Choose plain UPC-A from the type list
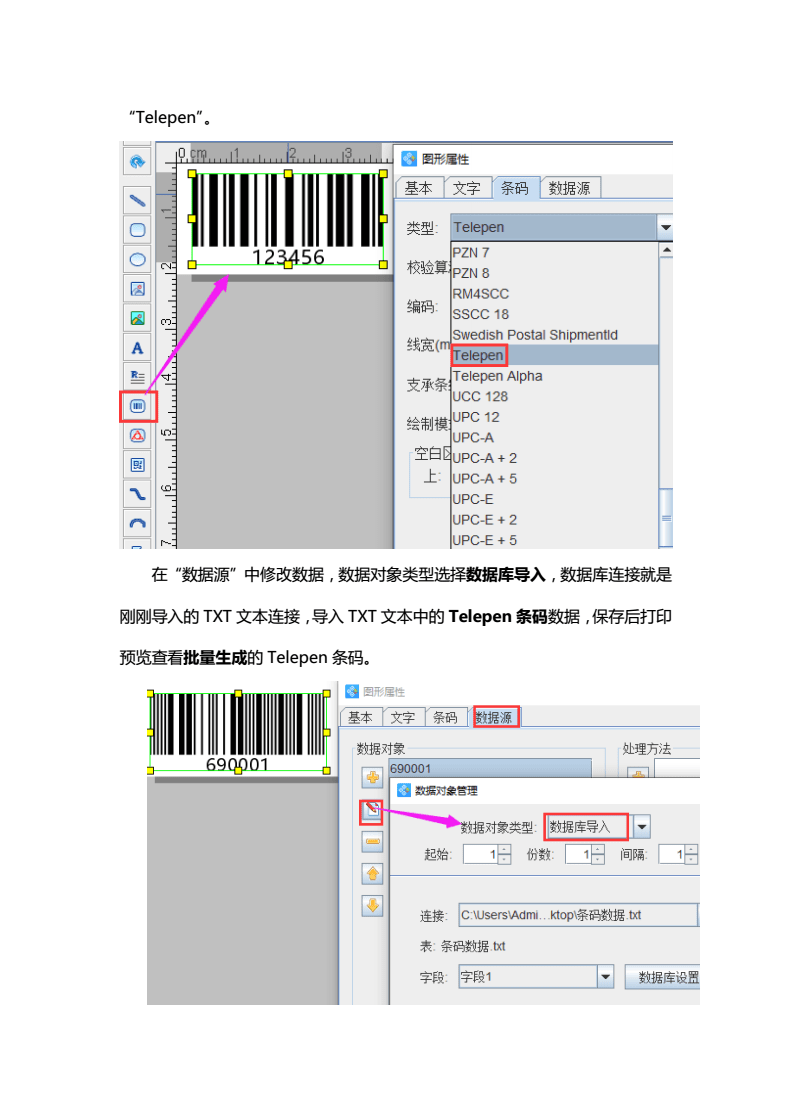Viewport: 792px width, 1120px height. pos(554,438)
